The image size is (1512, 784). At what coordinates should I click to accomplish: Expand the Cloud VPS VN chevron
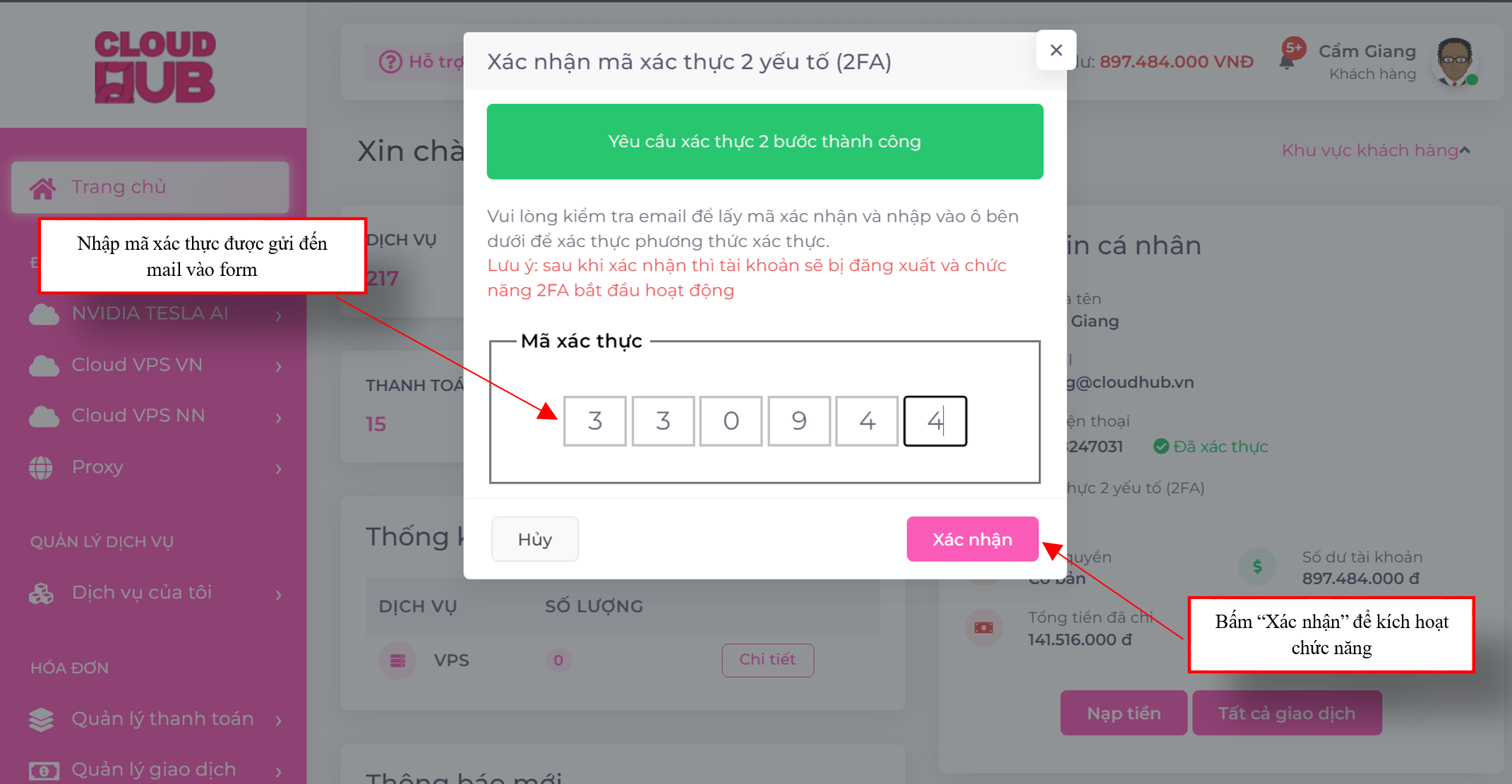point(279,366)
